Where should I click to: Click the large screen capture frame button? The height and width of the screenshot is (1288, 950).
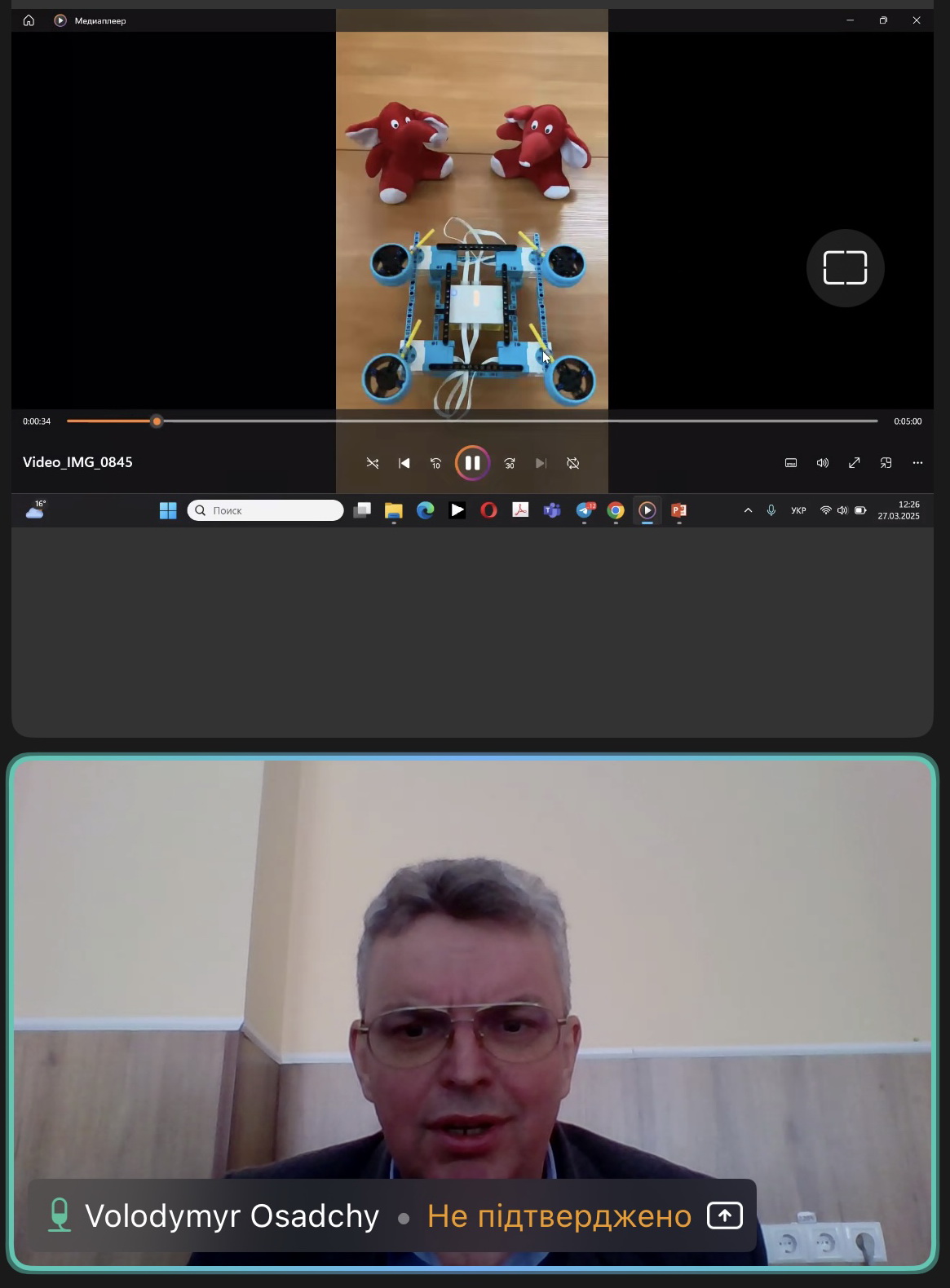click(x=845, y=268)
